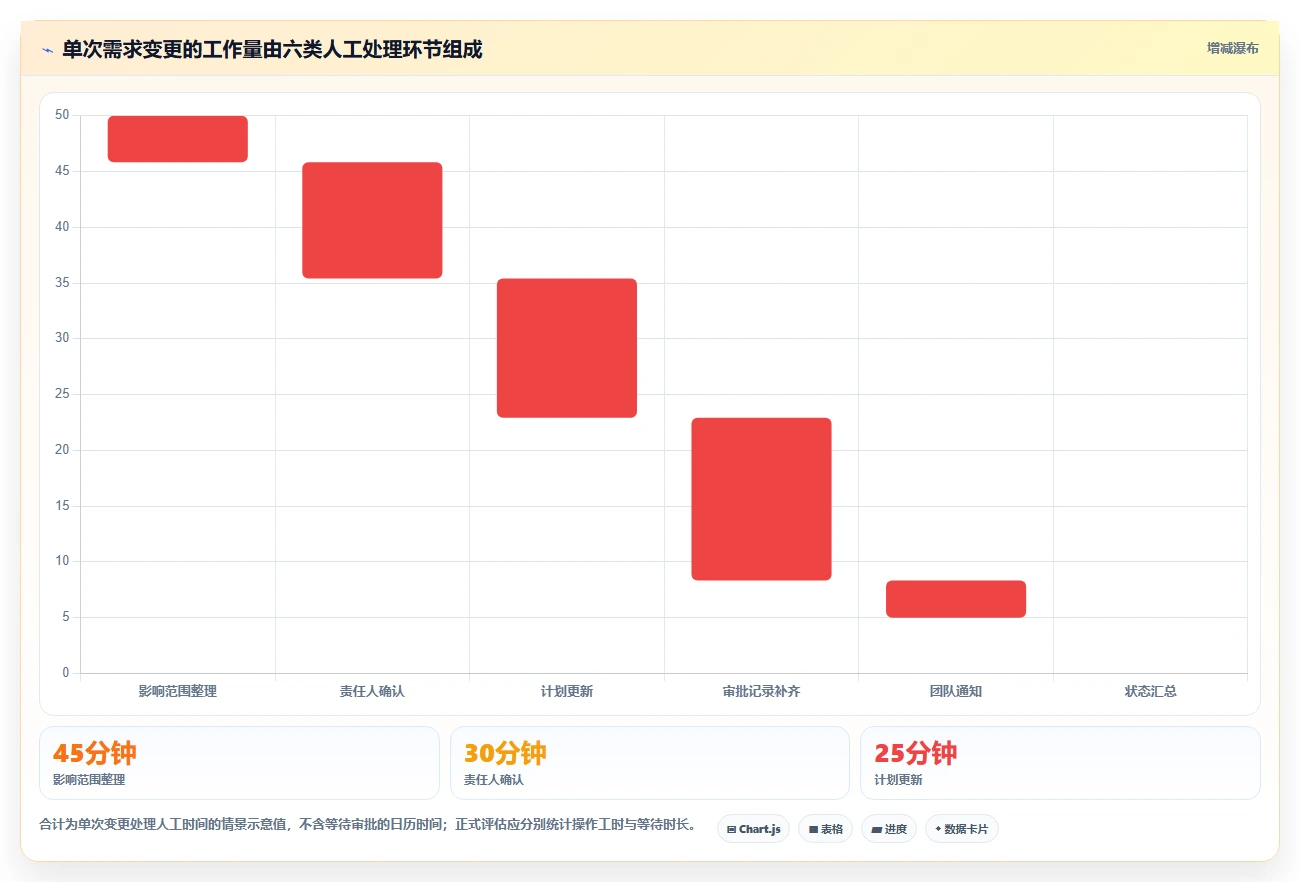Click the 计划更新 caption under 25分钟
Viewport: 1300px width, 882px height.
tap(898, 780)
